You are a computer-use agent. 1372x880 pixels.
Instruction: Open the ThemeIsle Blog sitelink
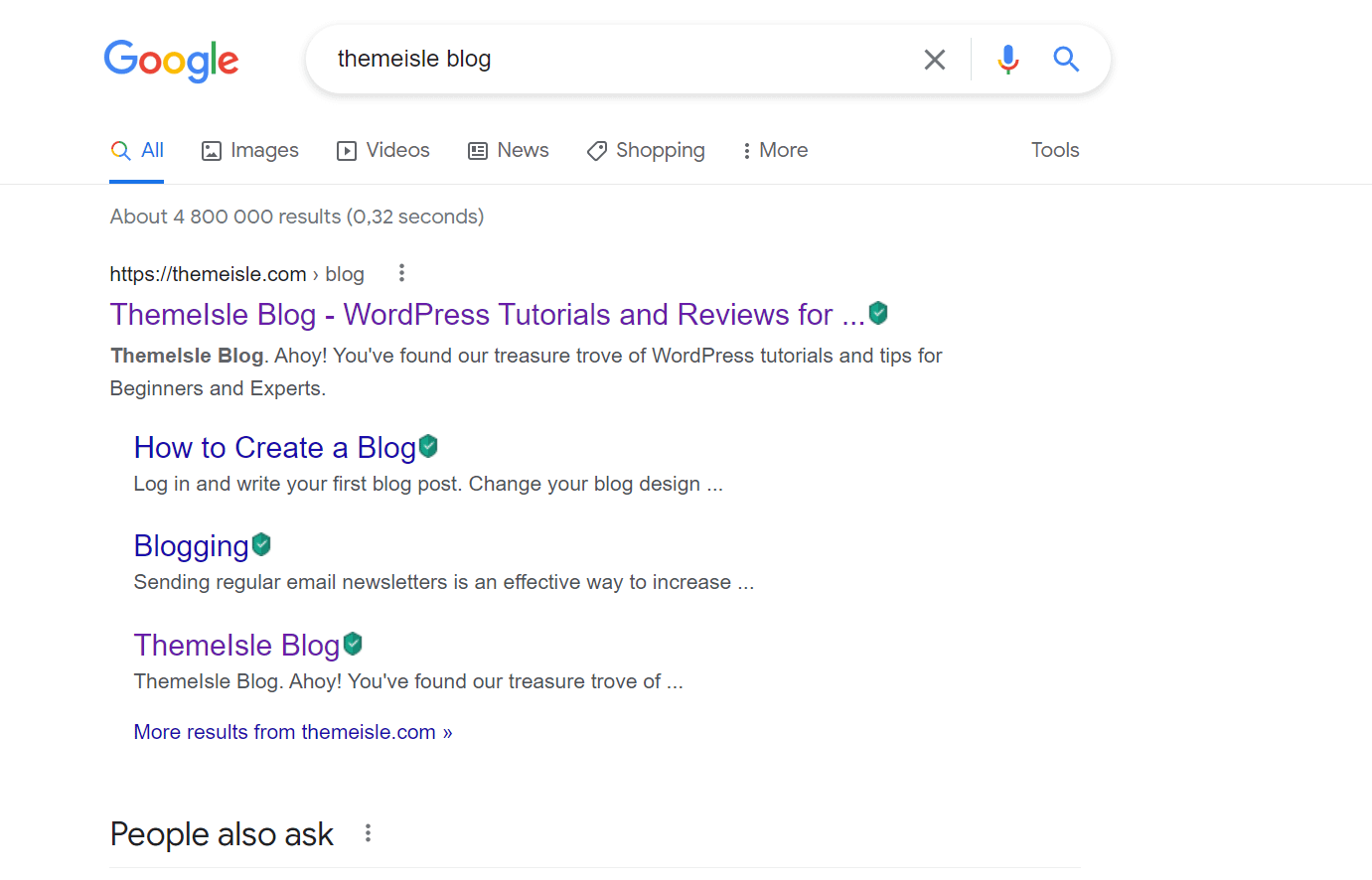click(x=237, y=646)
